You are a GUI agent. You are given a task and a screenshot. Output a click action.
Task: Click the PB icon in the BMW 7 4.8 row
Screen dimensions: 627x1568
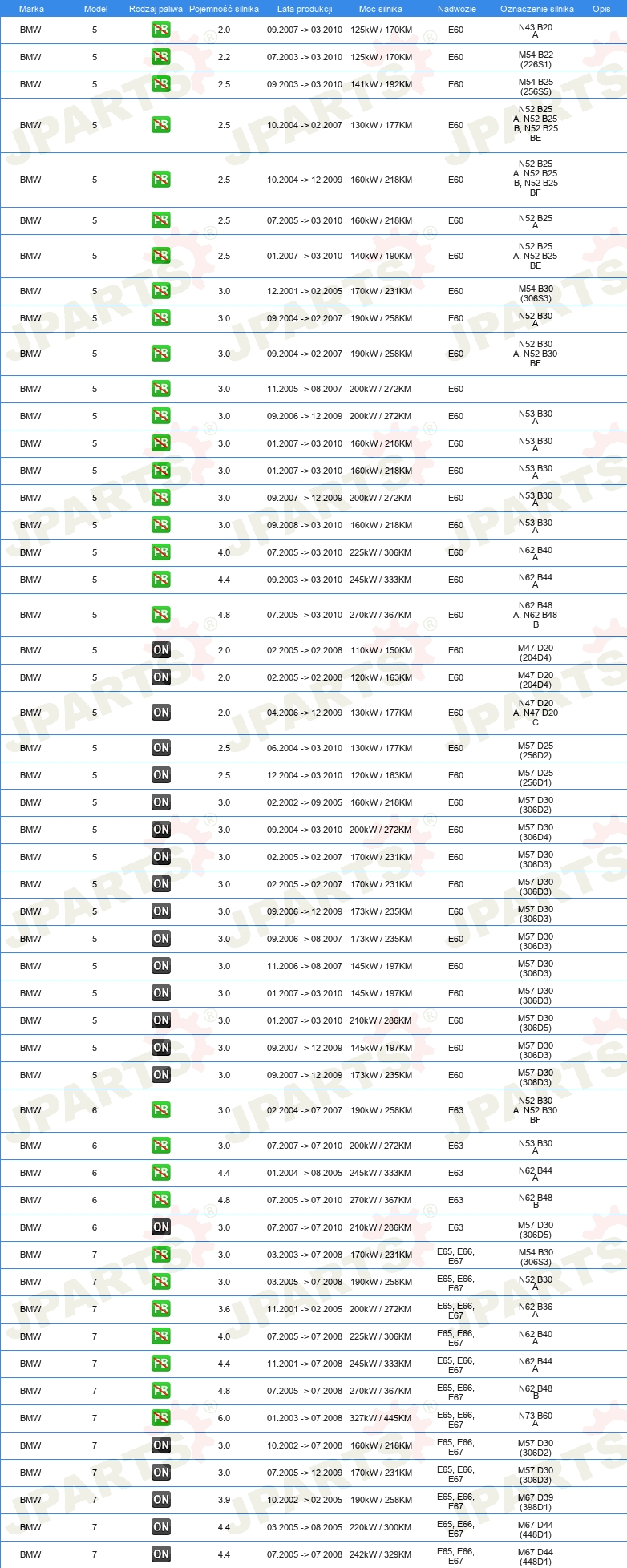pos(161,1391)
